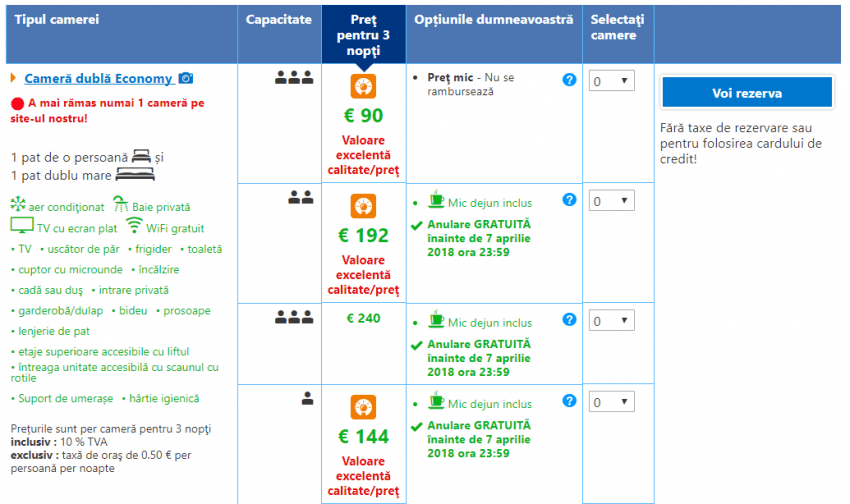The height and width of the screenshot is (504, 850).
Task: Click the three-person capacity icon in first row
Action: coord(294,78)
